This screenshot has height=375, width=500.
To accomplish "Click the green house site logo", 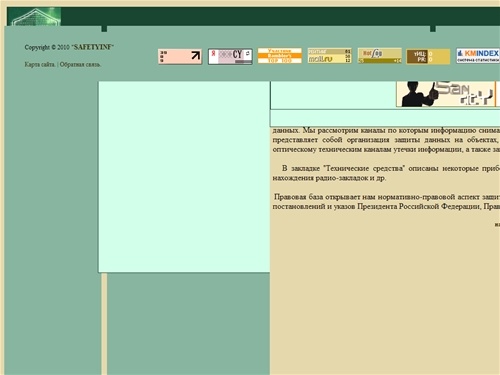I will point(34,17).
